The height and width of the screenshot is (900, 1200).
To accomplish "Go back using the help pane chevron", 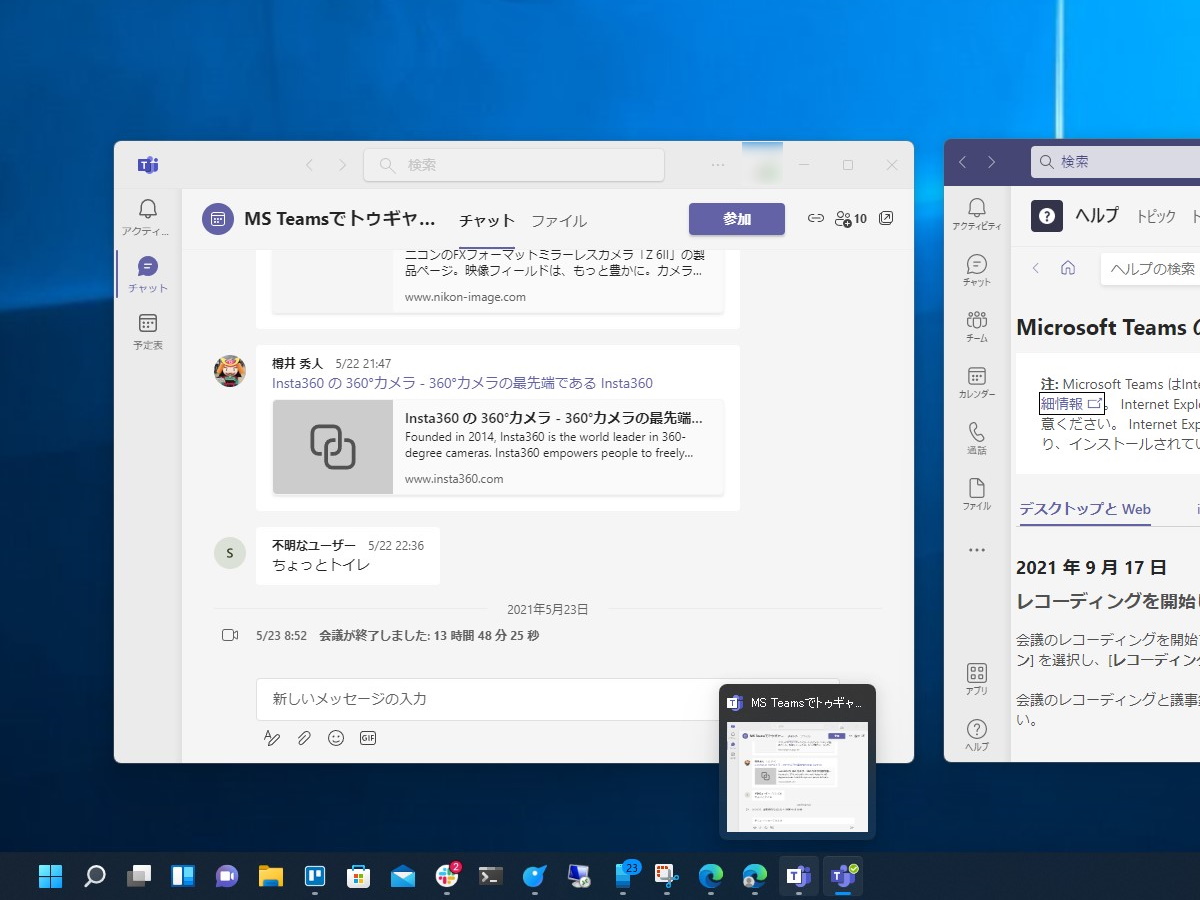I will [x=1036, y=268].
